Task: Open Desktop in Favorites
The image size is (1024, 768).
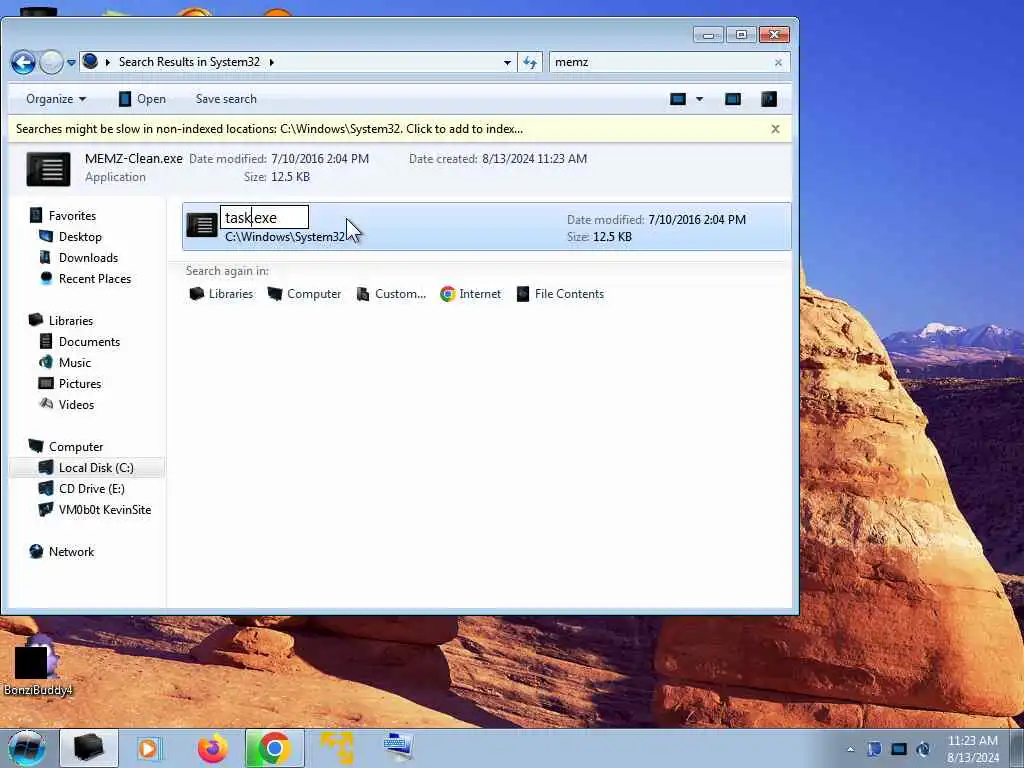Action: coord(71,236)
